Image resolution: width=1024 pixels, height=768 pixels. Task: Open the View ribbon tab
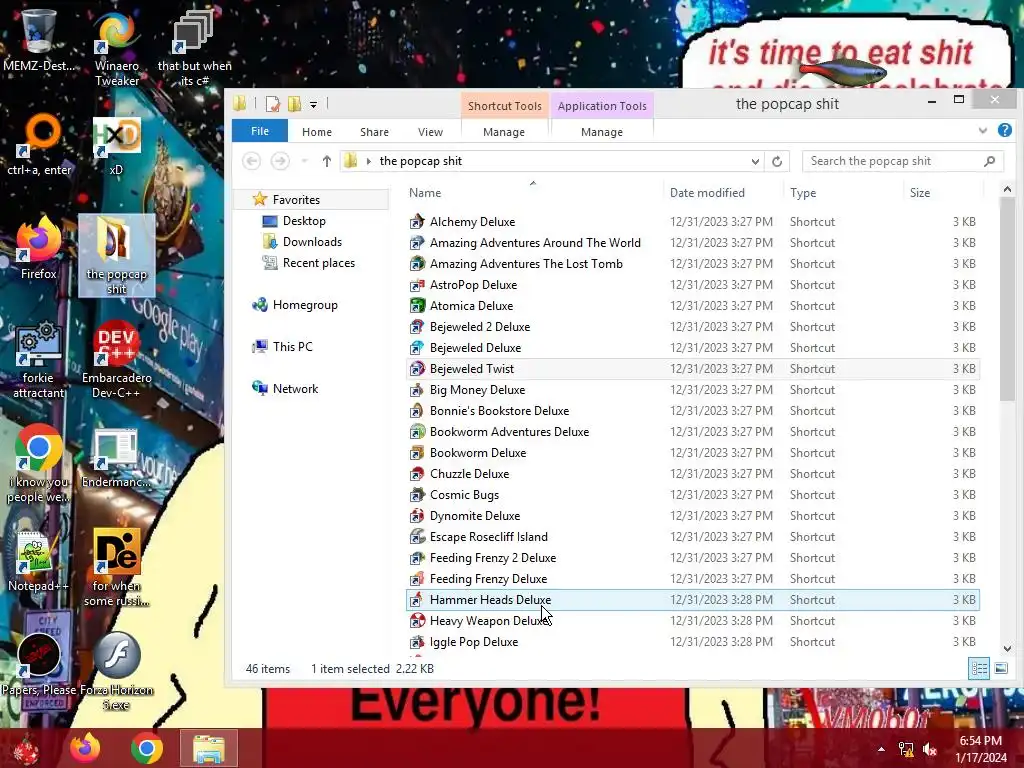coord(430,132)
